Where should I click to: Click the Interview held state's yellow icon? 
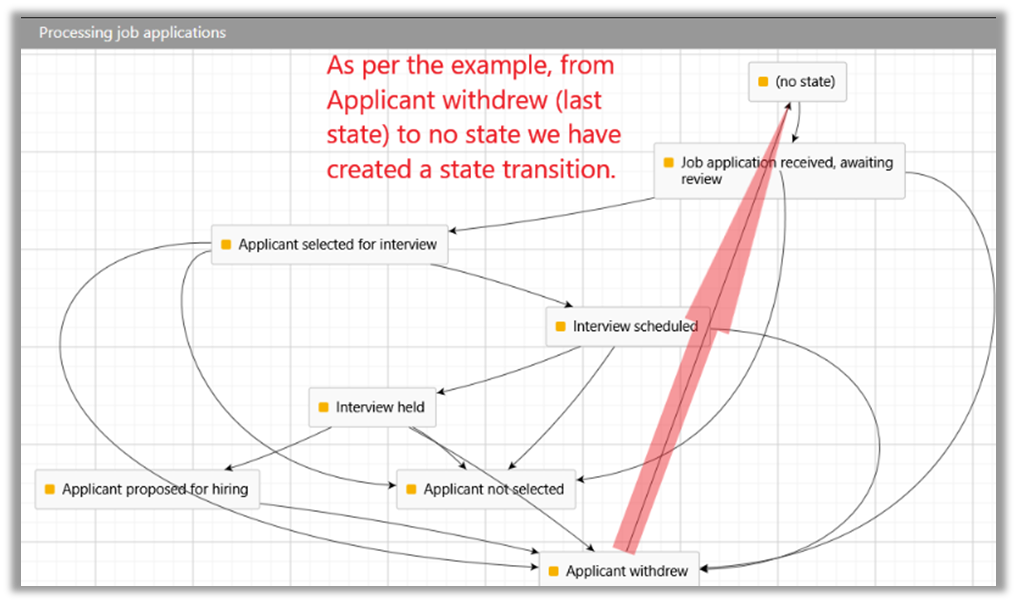[x=323, y=407]
